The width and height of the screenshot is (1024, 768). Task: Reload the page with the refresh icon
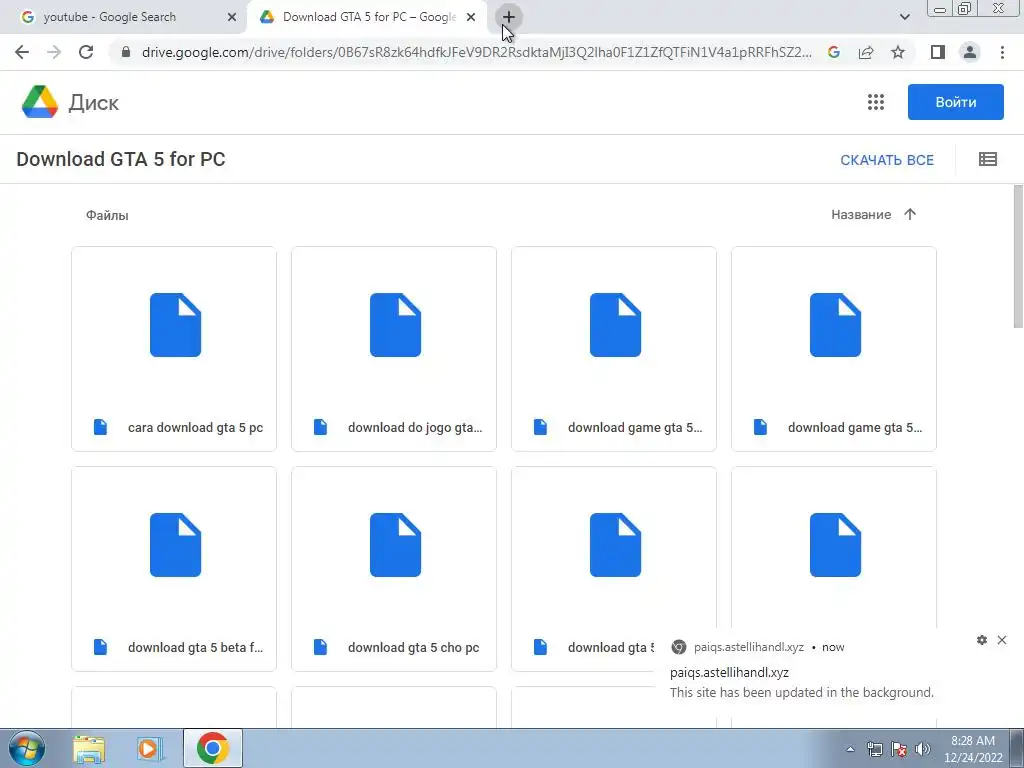click(x=86, y=52)
